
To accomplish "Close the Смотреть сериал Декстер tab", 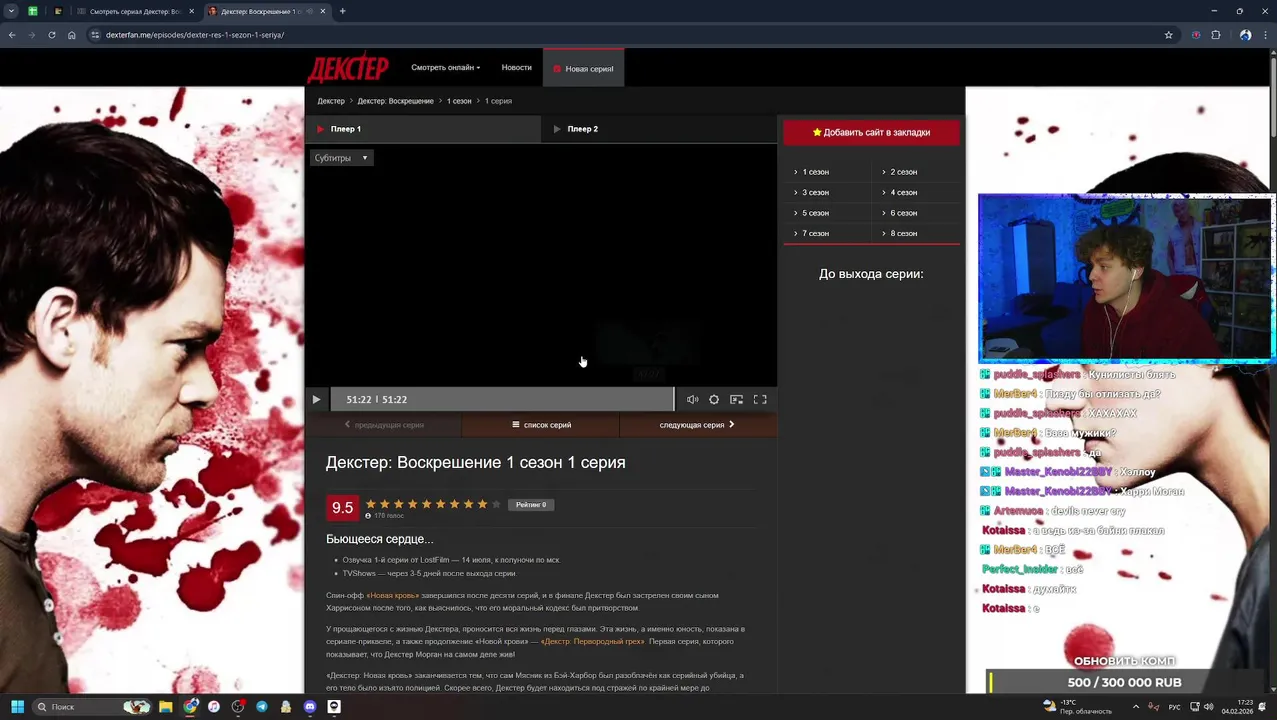I will tap(192, 11).
